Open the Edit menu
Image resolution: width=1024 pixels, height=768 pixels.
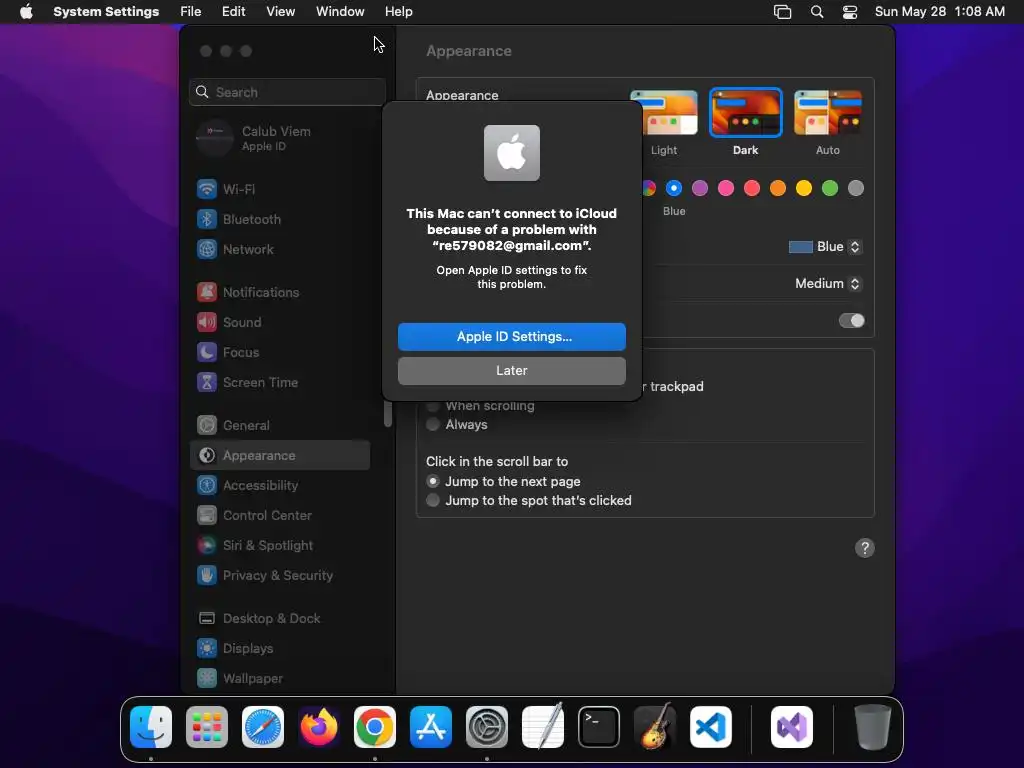click(x=233, y=12)
